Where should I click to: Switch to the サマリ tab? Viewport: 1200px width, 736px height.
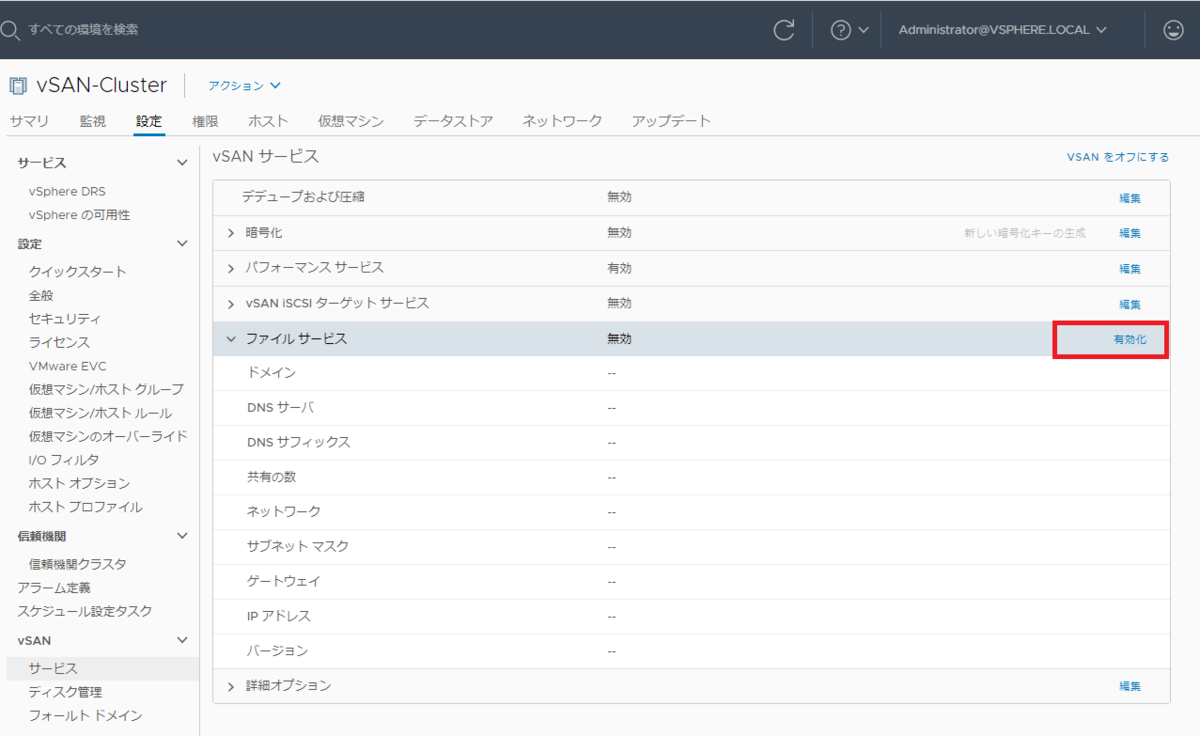click(29, 121)
